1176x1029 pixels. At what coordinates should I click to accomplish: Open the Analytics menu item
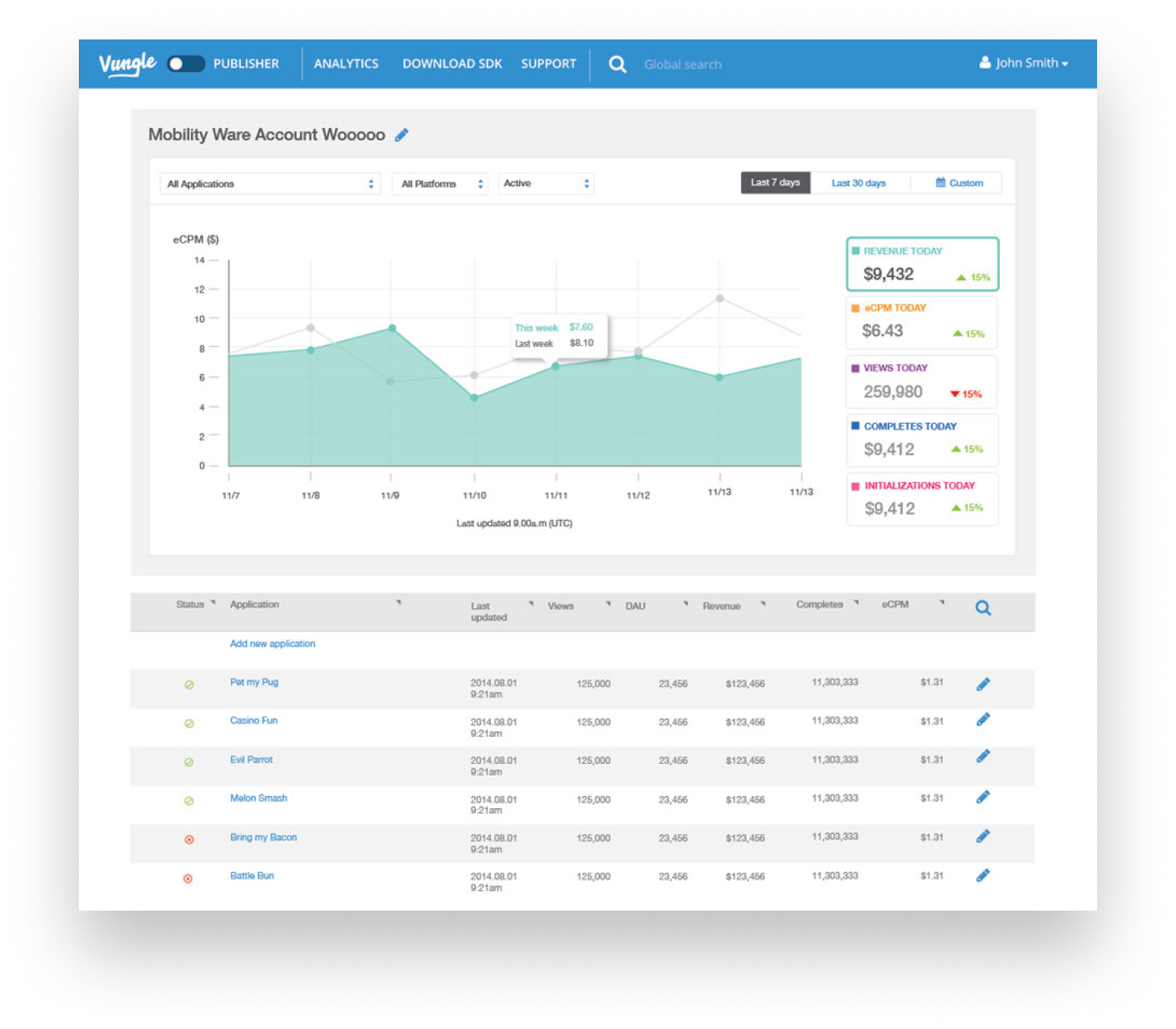[x=346, y=64]
